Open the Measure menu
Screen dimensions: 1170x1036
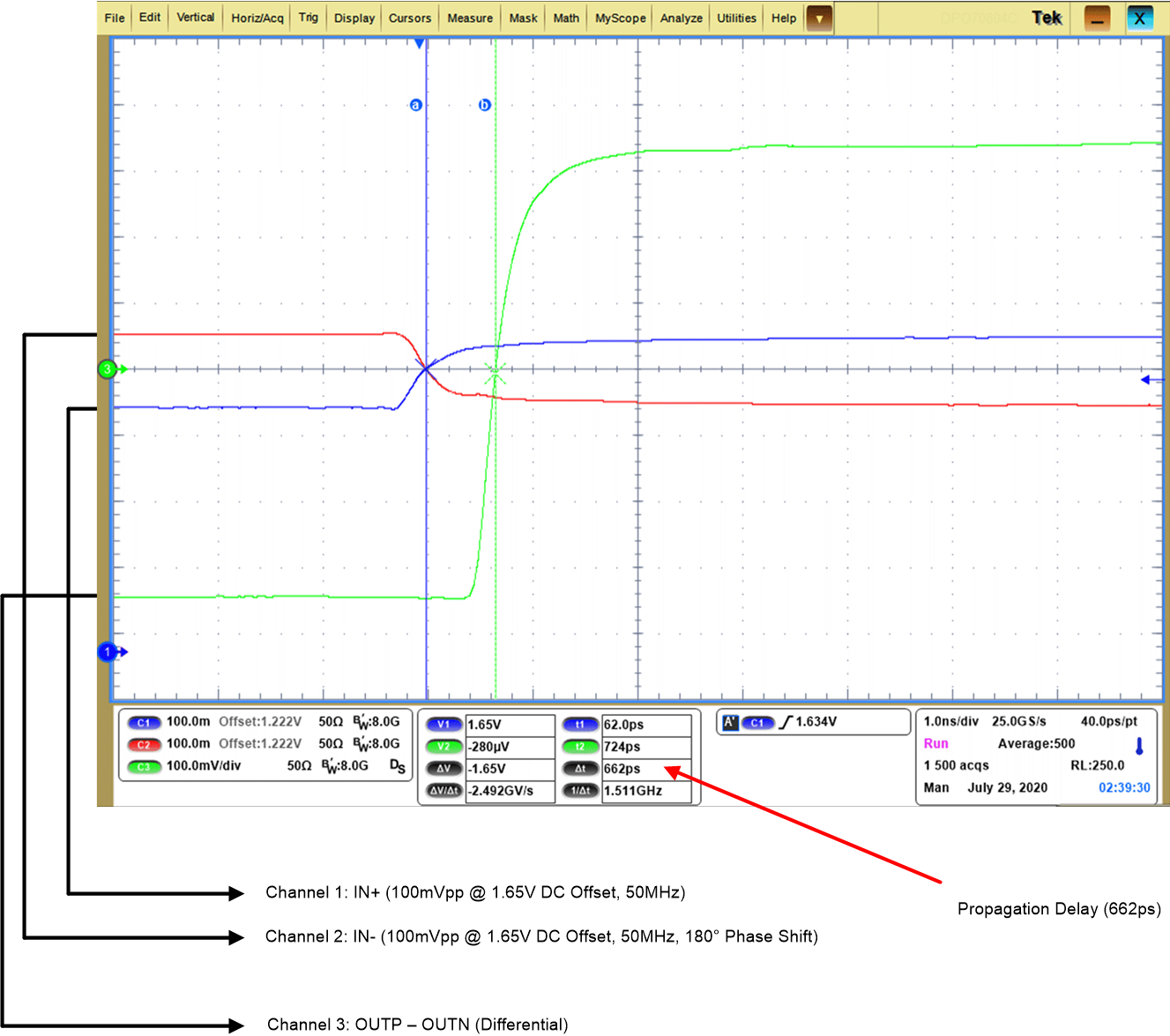(469, 18)
